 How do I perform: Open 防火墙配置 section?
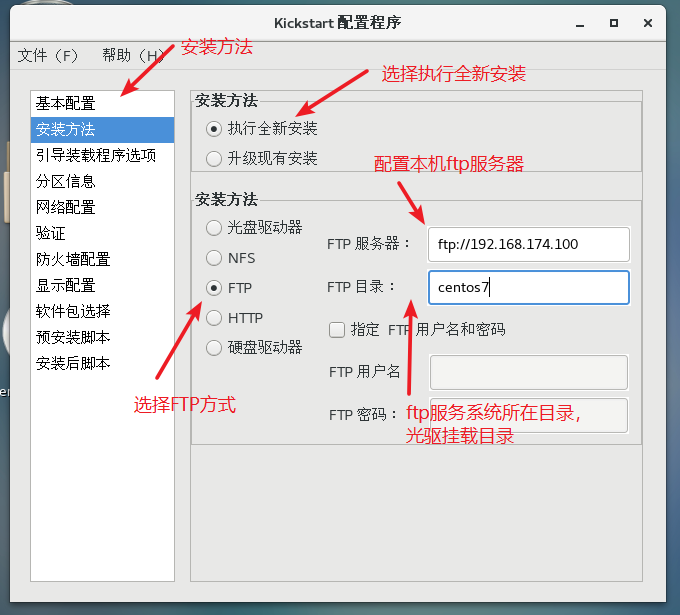point(102,259)
